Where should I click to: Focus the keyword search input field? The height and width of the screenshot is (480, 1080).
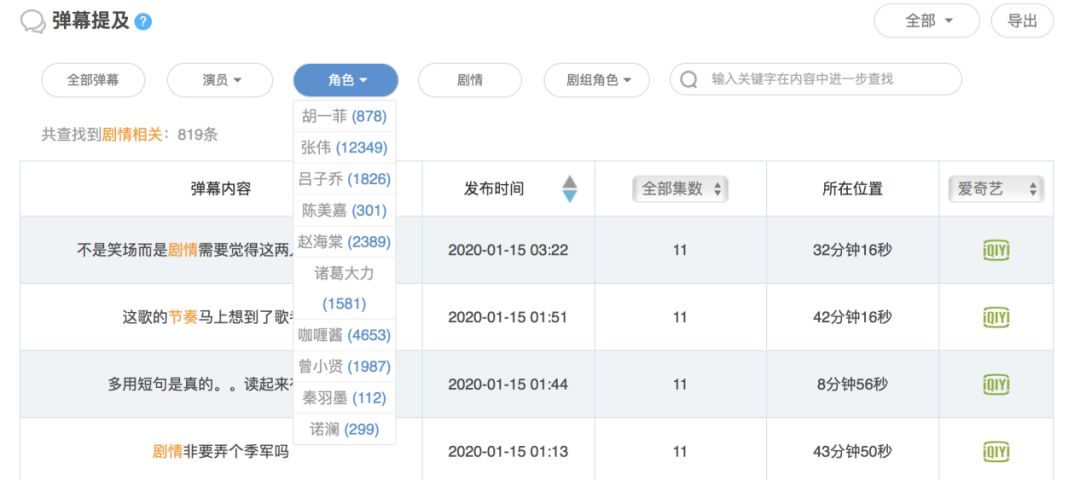click(816, 80)
